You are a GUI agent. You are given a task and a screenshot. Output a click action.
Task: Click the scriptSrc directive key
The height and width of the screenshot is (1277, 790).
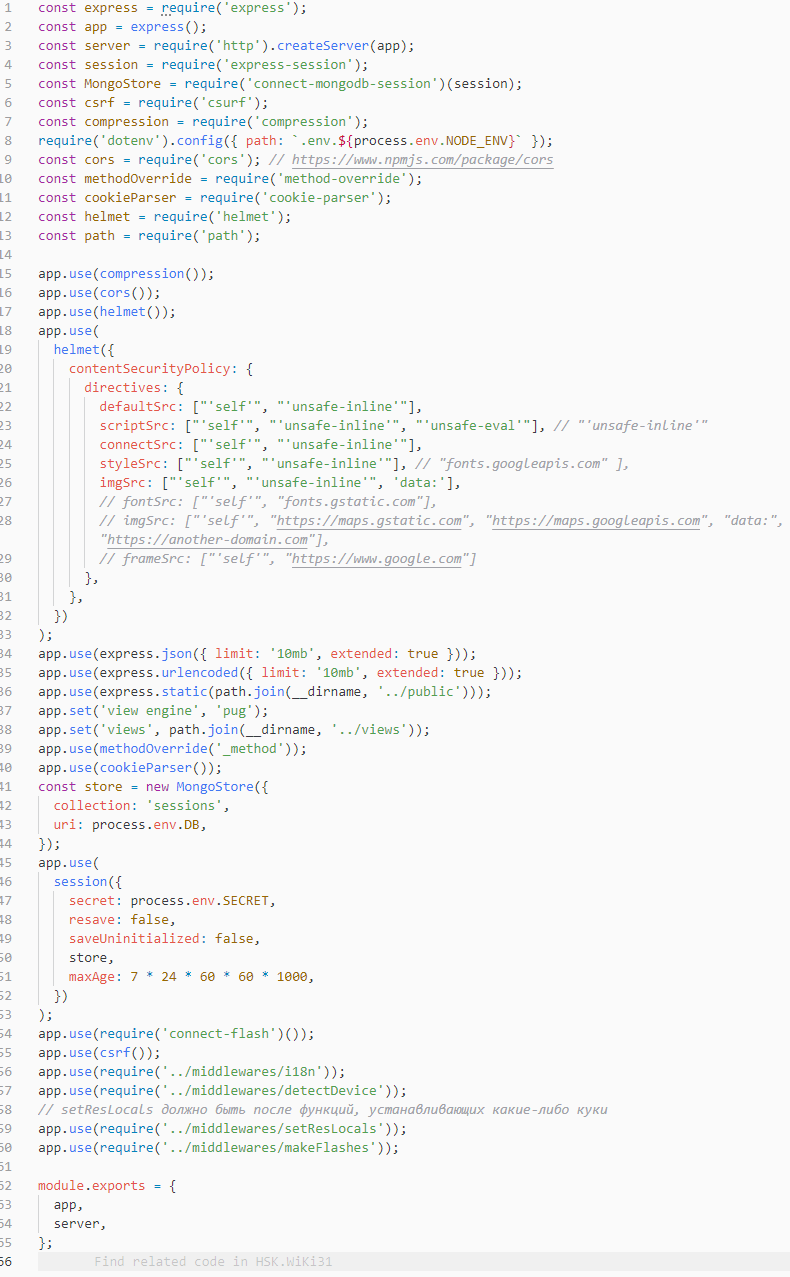[134, 425]
